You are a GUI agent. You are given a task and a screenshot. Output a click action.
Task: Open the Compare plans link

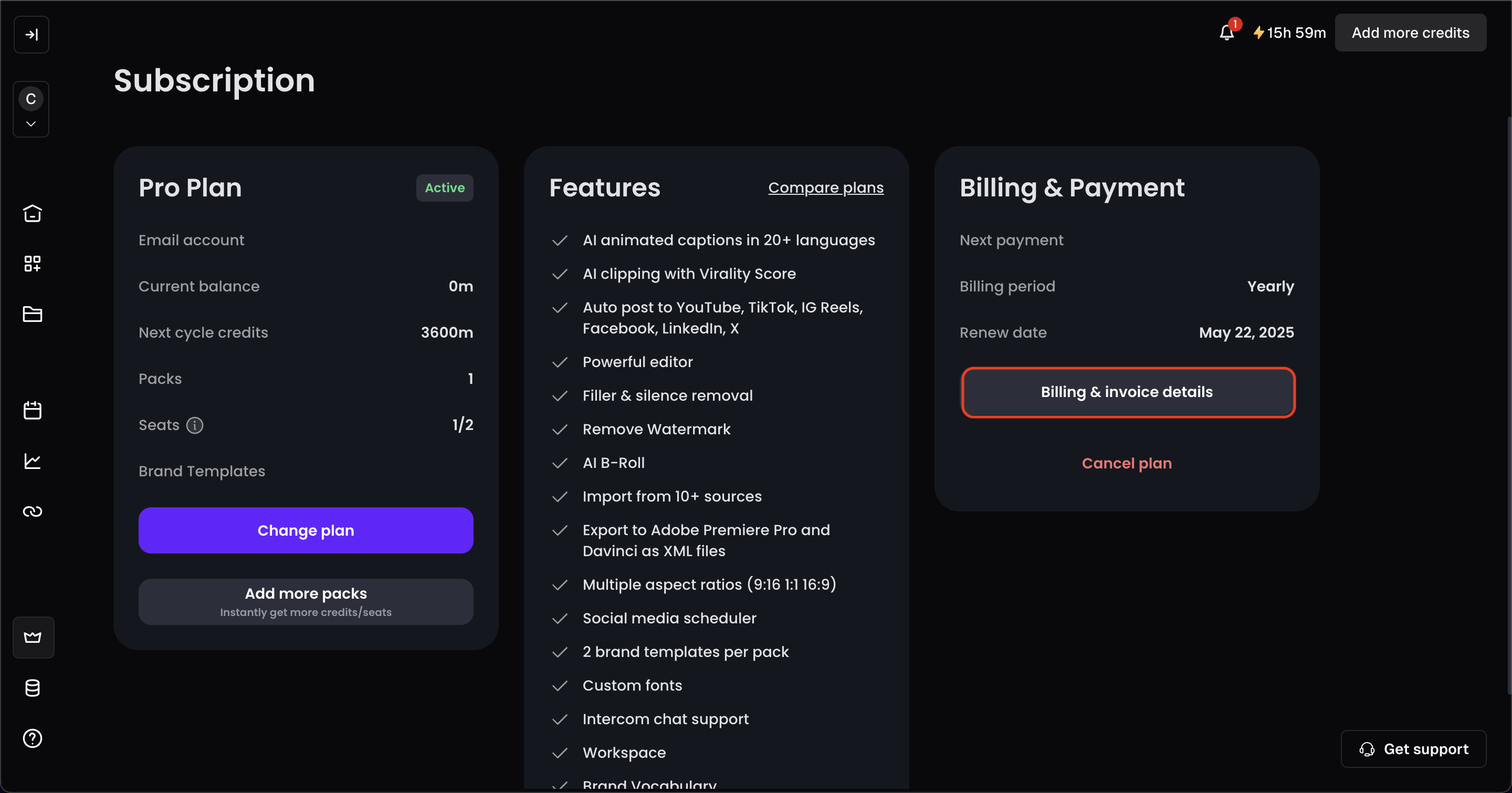825,188
